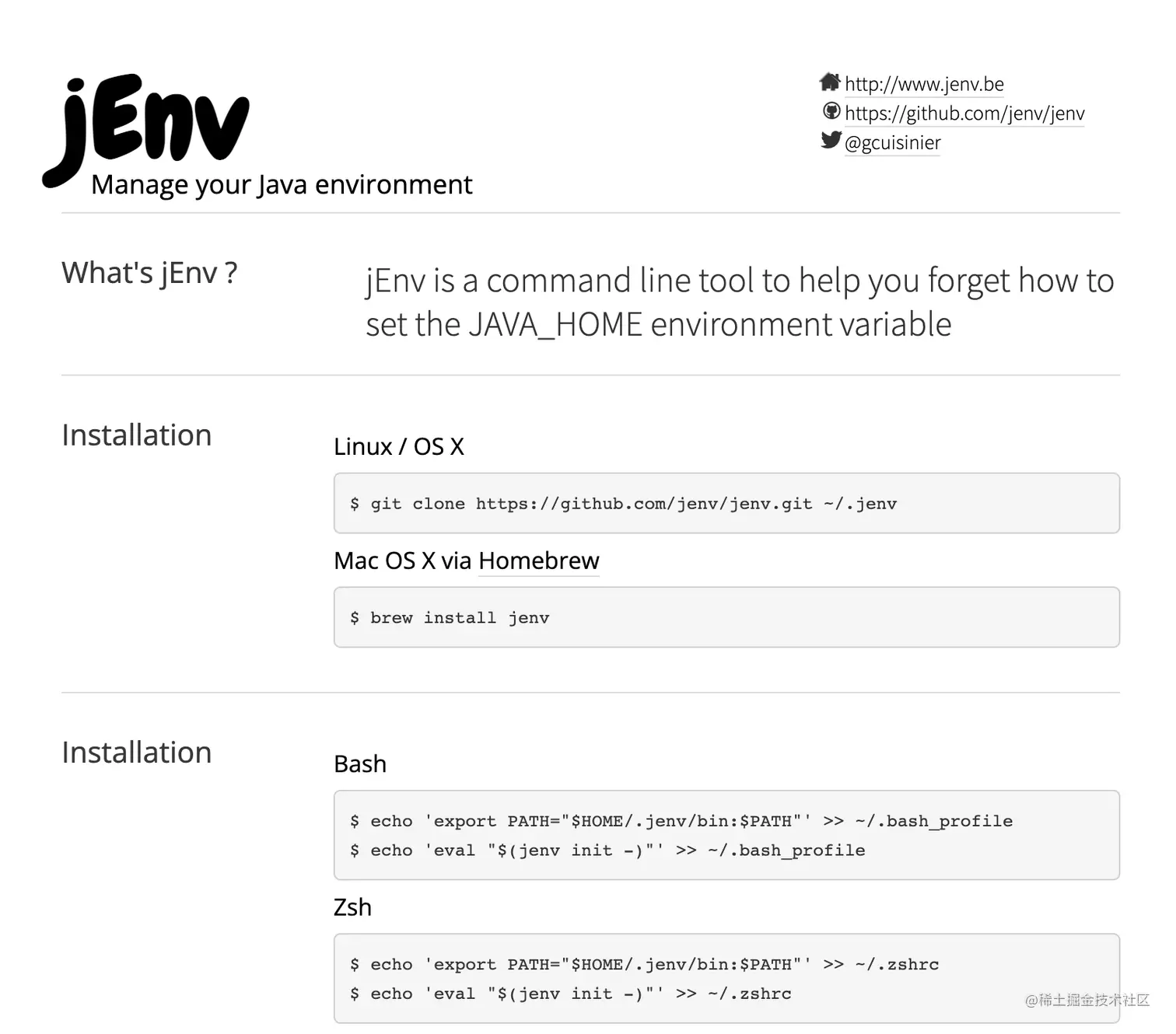This screenshot has height=1034, width=1176.
Task: Open the http://www.jenv.be link
Action: (924, 84)
